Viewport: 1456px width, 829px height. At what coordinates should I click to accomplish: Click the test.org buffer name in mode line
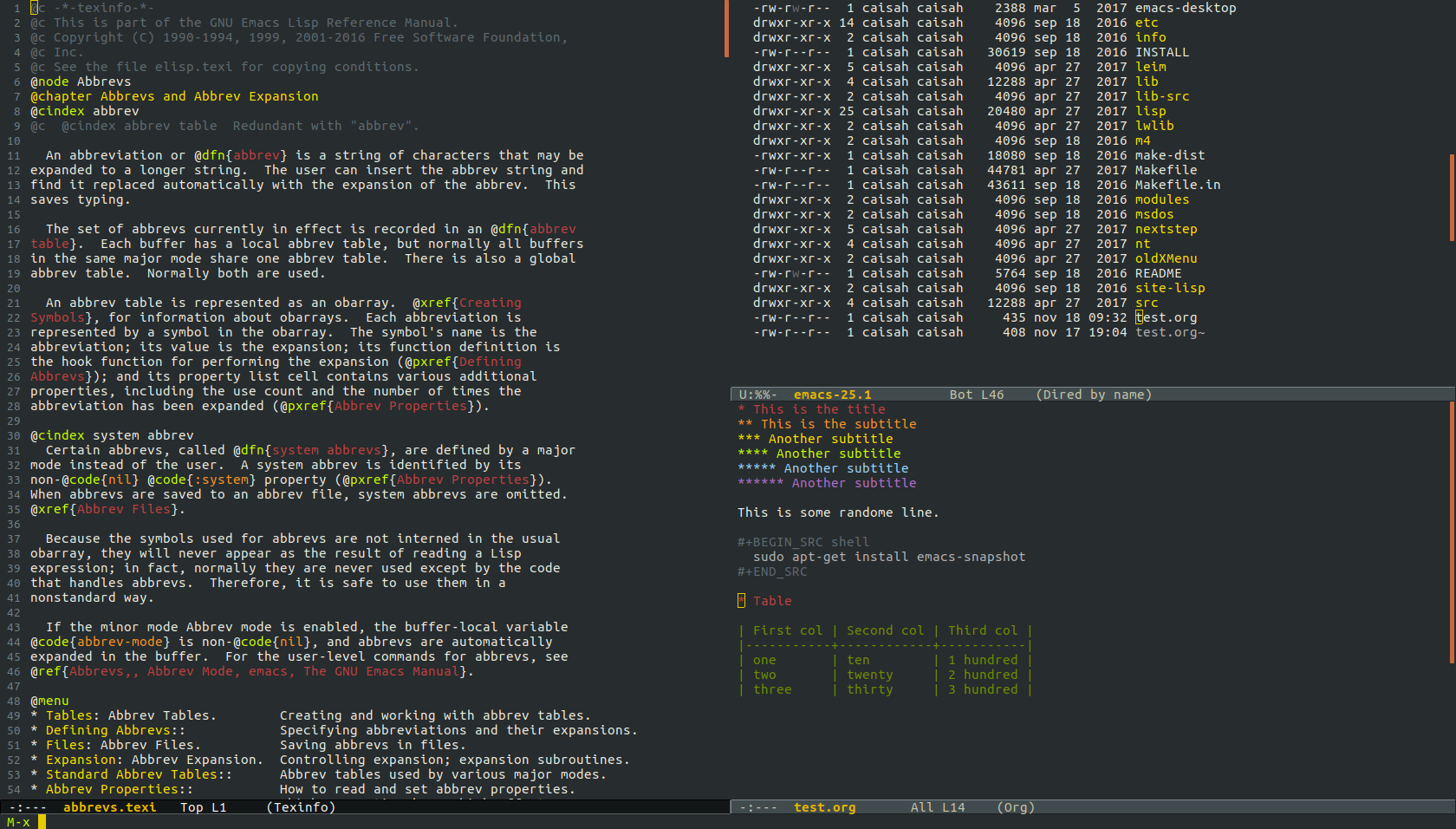825,807
